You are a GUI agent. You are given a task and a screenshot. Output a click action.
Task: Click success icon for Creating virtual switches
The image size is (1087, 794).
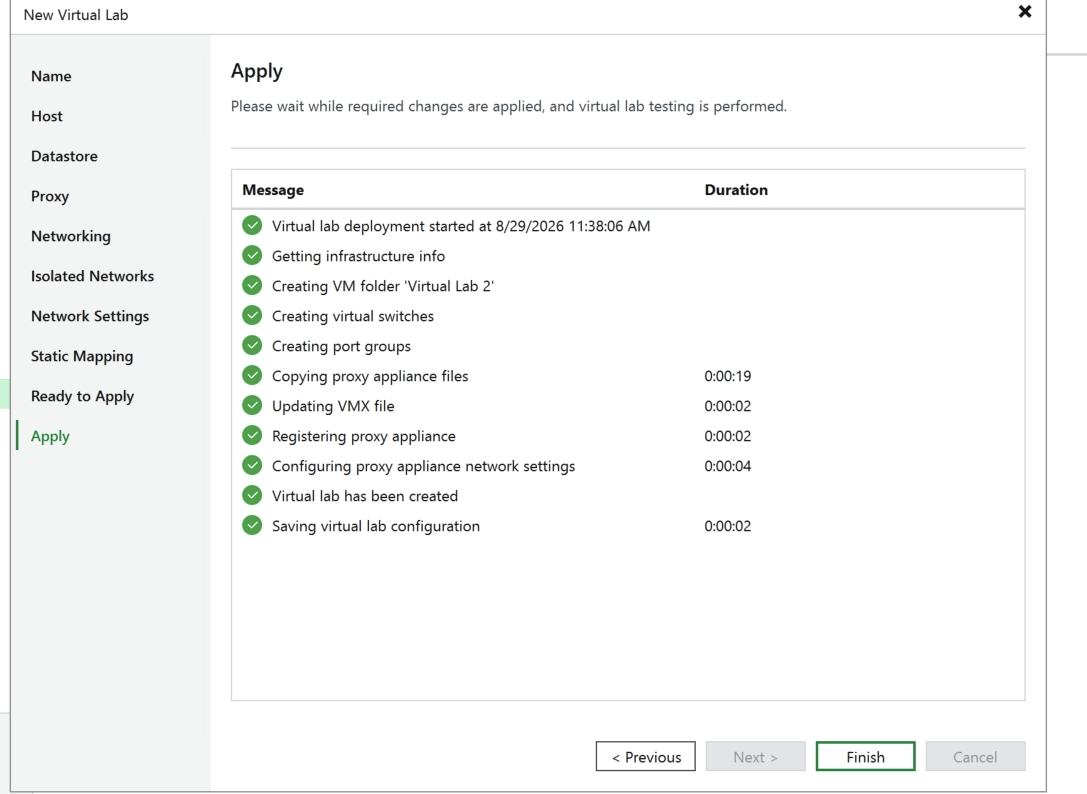(x=252, y=316)
